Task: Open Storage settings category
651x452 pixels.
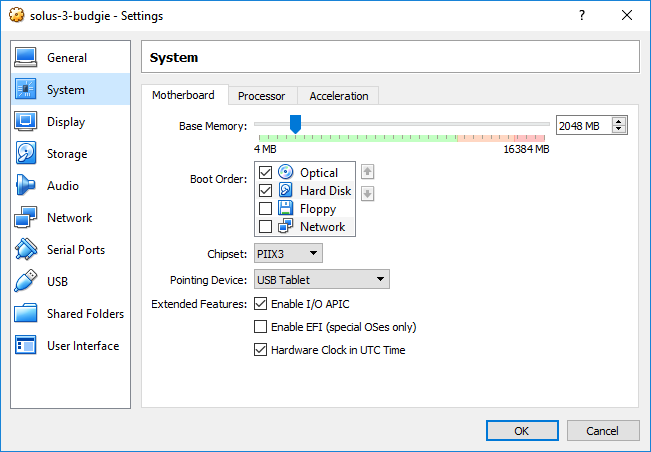Action: click(71, 153)
